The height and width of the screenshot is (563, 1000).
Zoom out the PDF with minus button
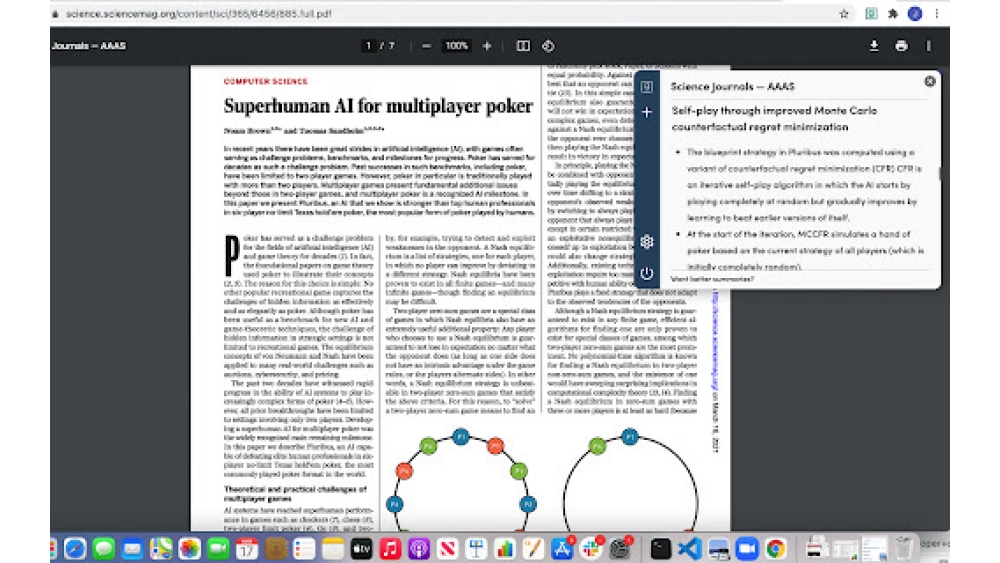coord(426,46)
